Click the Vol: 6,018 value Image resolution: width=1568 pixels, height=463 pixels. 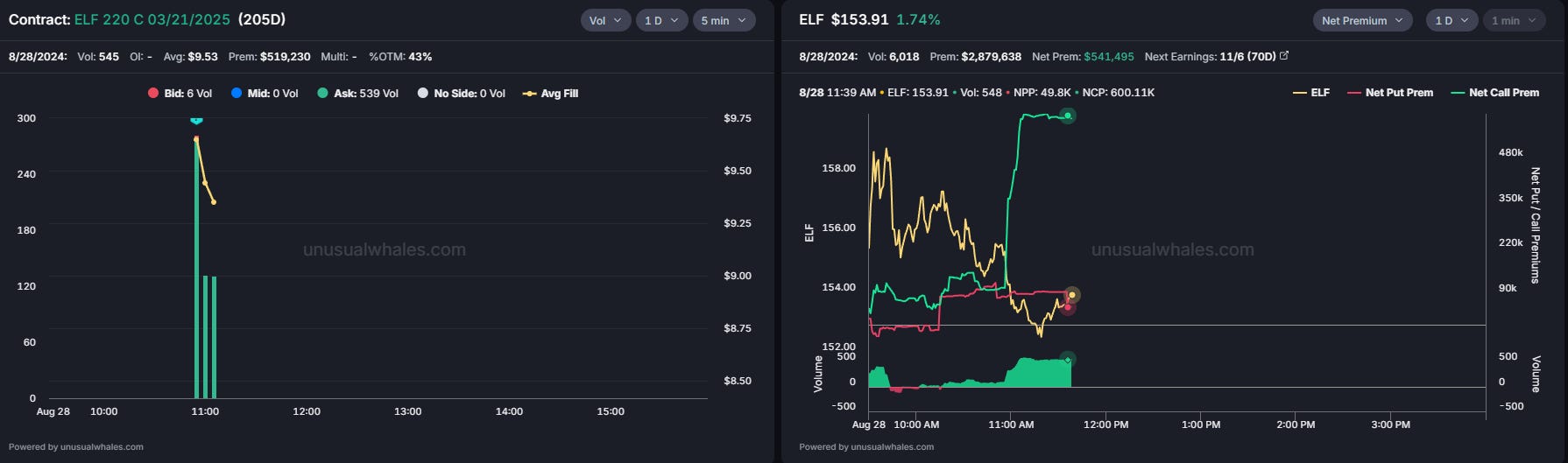point(893,56)
